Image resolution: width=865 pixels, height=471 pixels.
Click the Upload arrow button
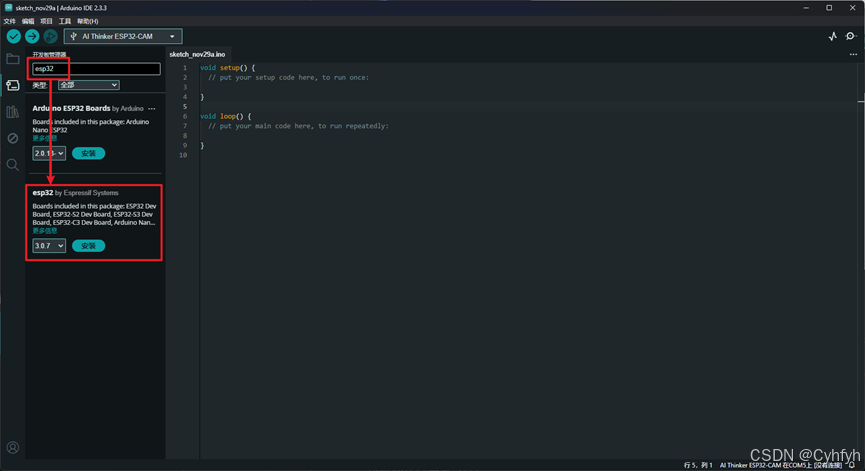click(32, 36)
